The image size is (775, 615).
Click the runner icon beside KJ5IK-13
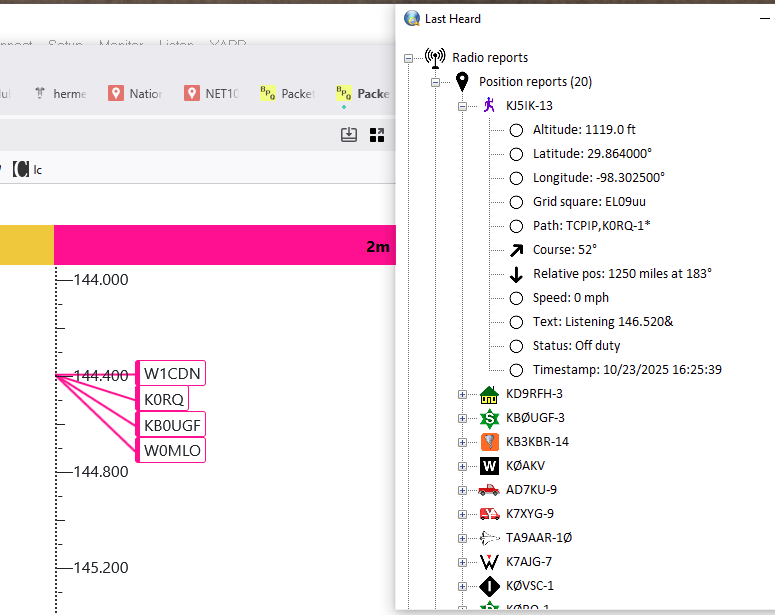[x=489, y=105]
